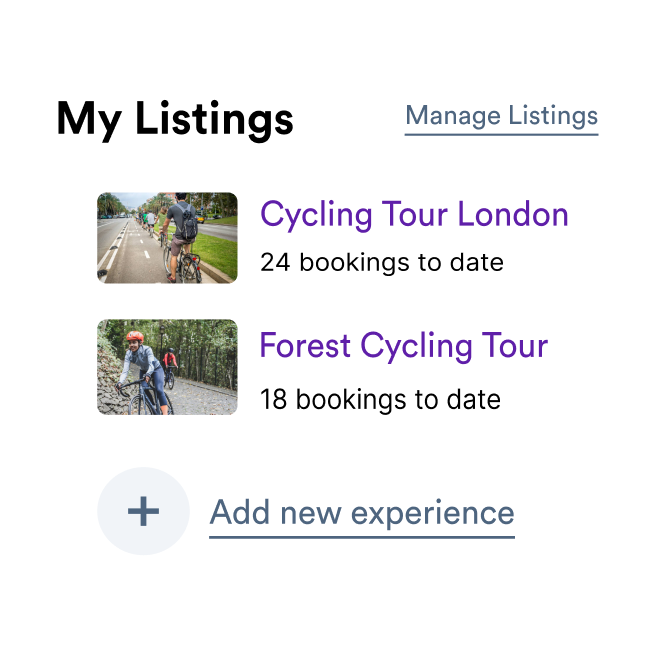The width and height of the screenshot is (658, 658).
Task: Click the number 24 in the booking count
Action: [274, 263]
